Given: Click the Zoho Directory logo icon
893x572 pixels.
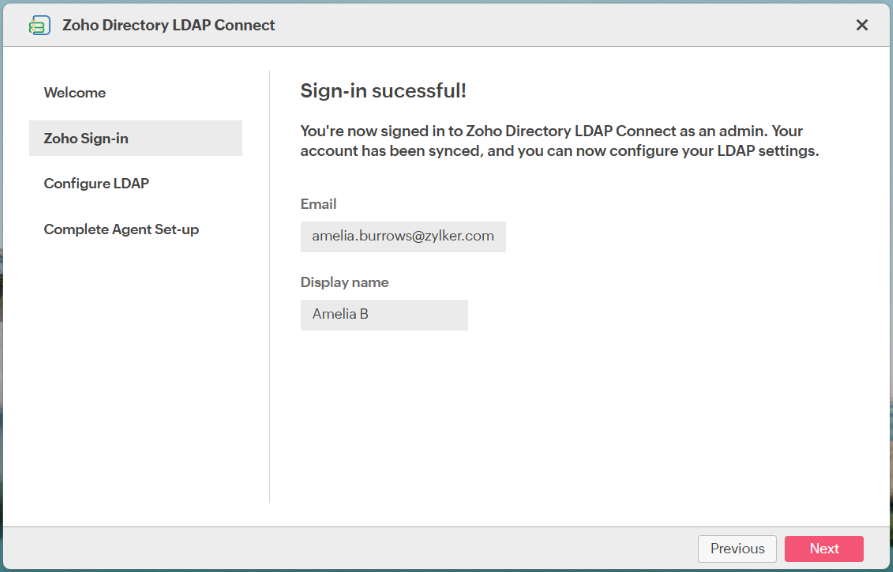Looking at the screenshot, I should click(x=40, y=25).
